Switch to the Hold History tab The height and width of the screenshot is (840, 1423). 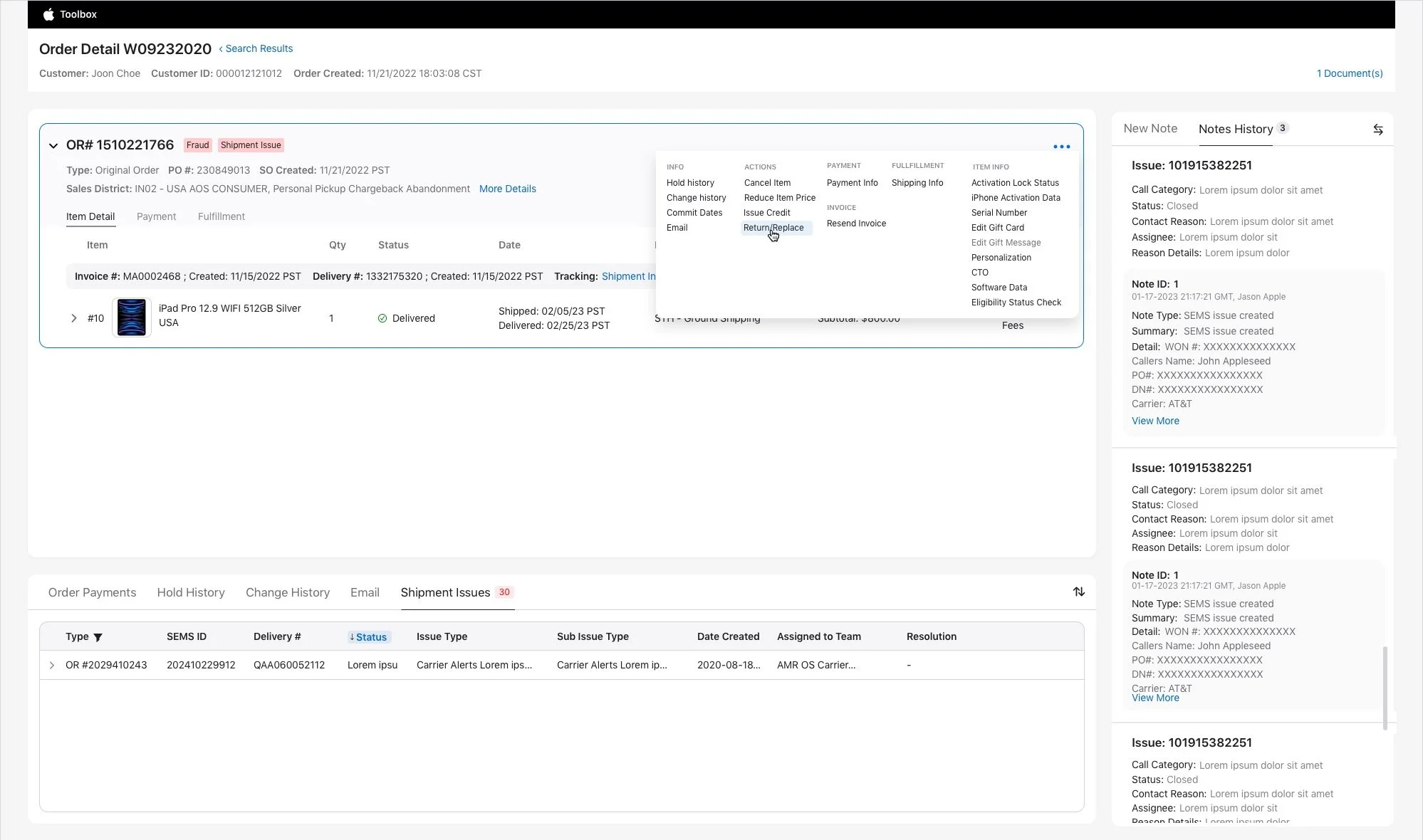[x=190, y=592]
